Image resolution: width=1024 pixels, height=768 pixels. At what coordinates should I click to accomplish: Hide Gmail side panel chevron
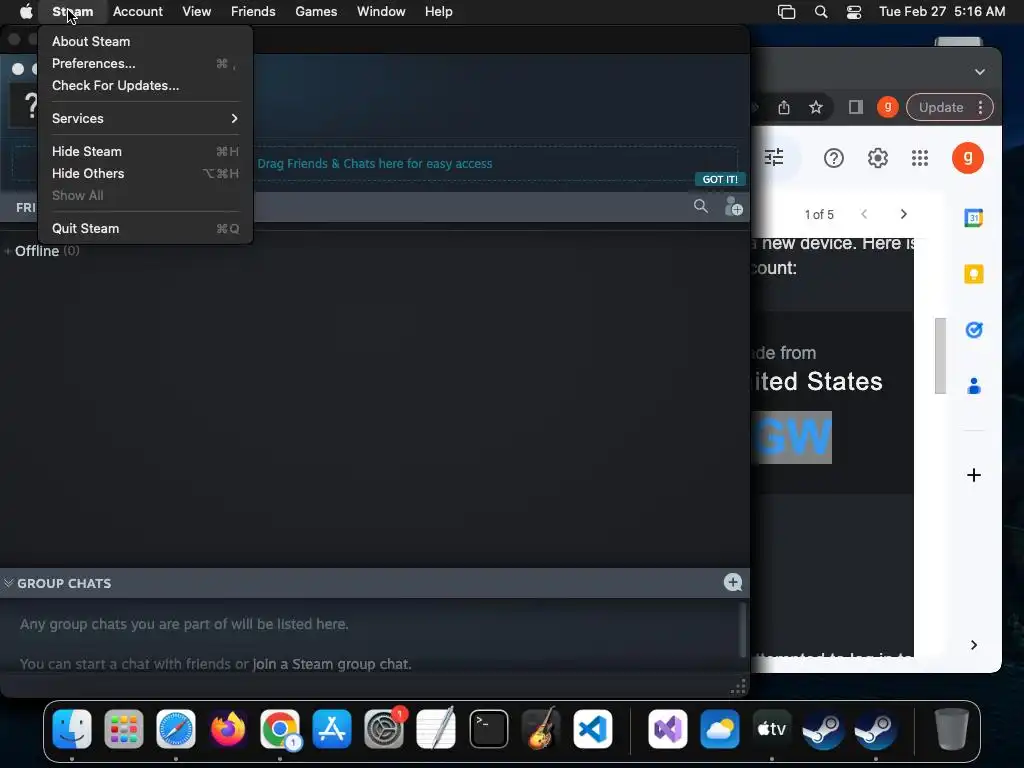(973, 645)
